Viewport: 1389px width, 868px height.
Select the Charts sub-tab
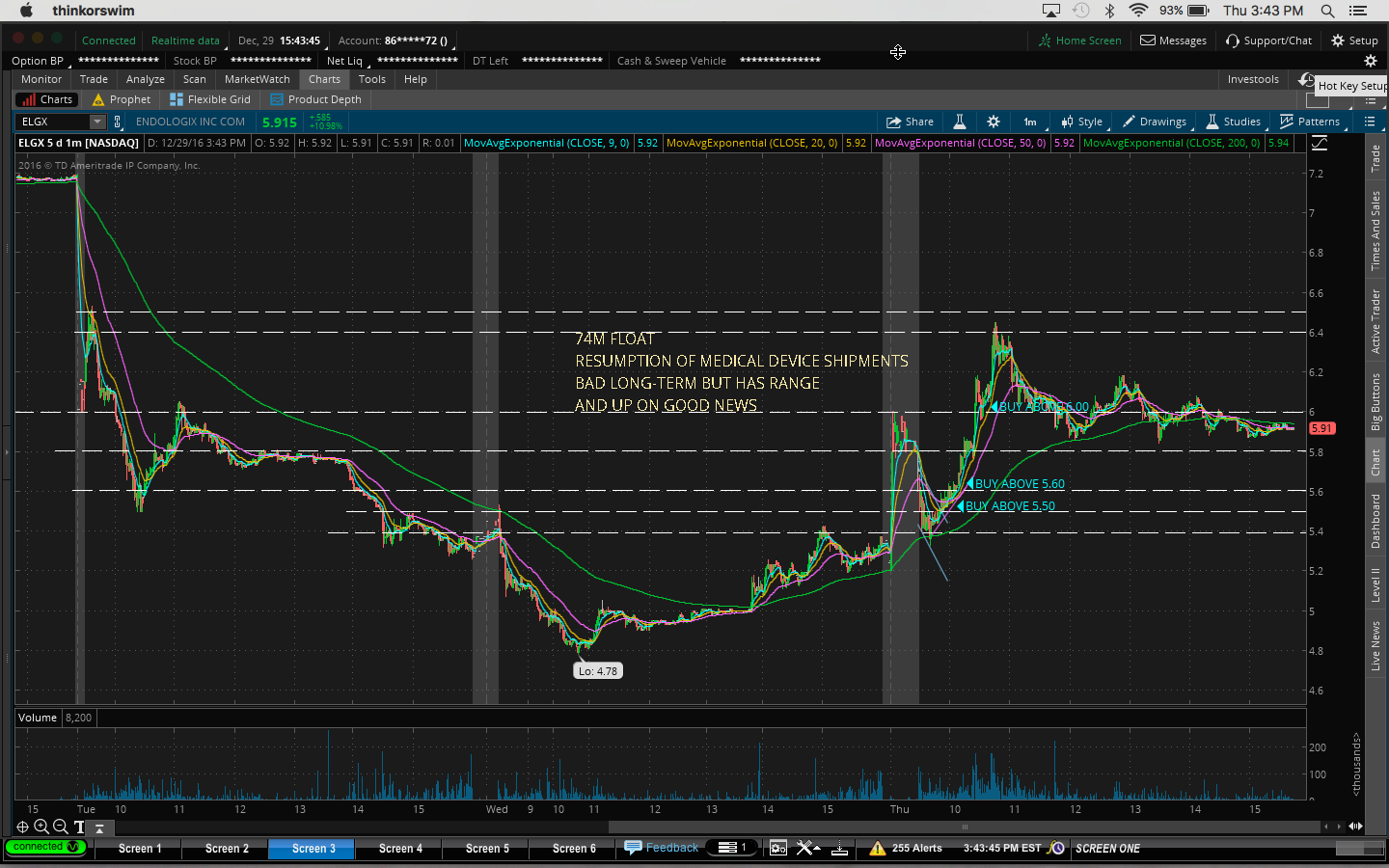click(x=47, y=99)
